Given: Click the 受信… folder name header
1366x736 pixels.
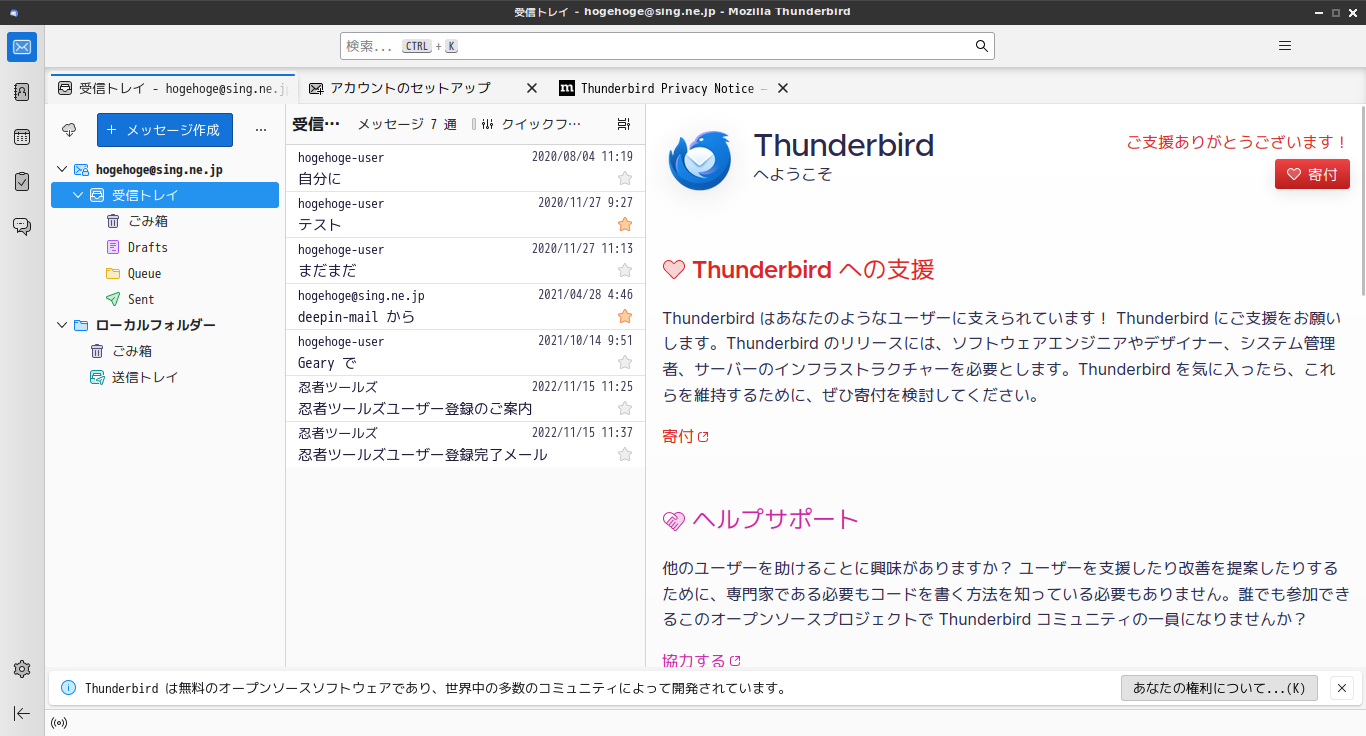Looking at the screenshot, I should 316,124.
